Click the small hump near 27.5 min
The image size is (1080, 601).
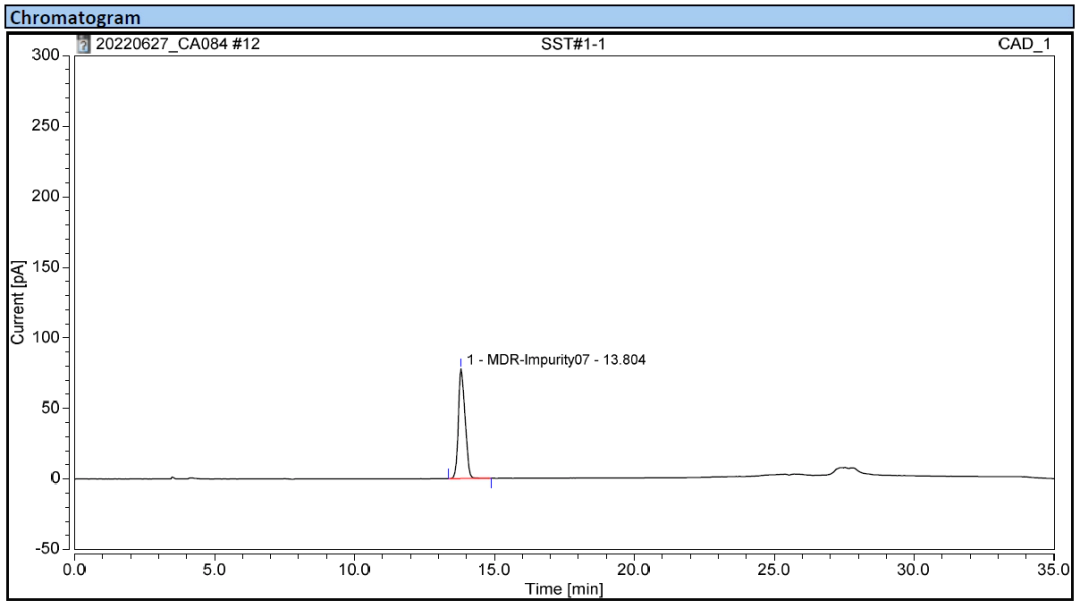tap(847, 470)
